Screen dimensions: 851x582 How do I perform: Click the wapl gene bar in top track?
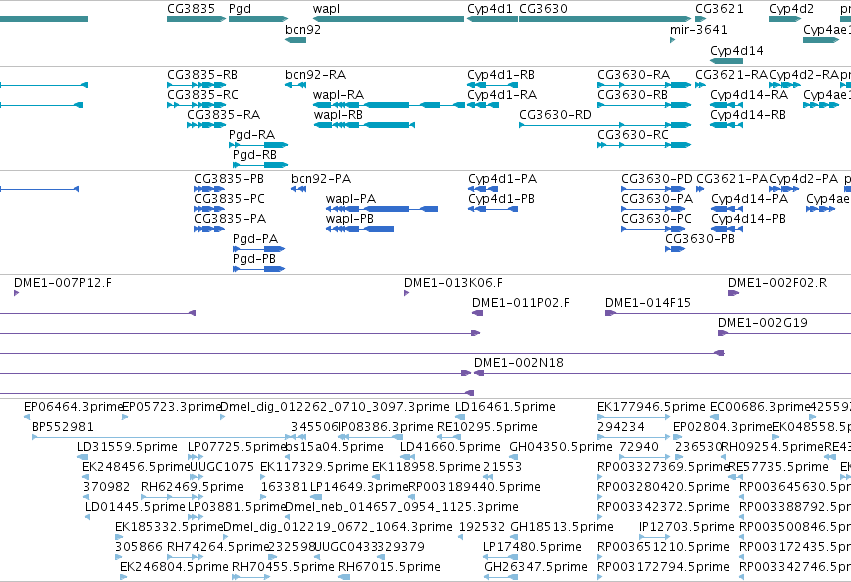388,19
